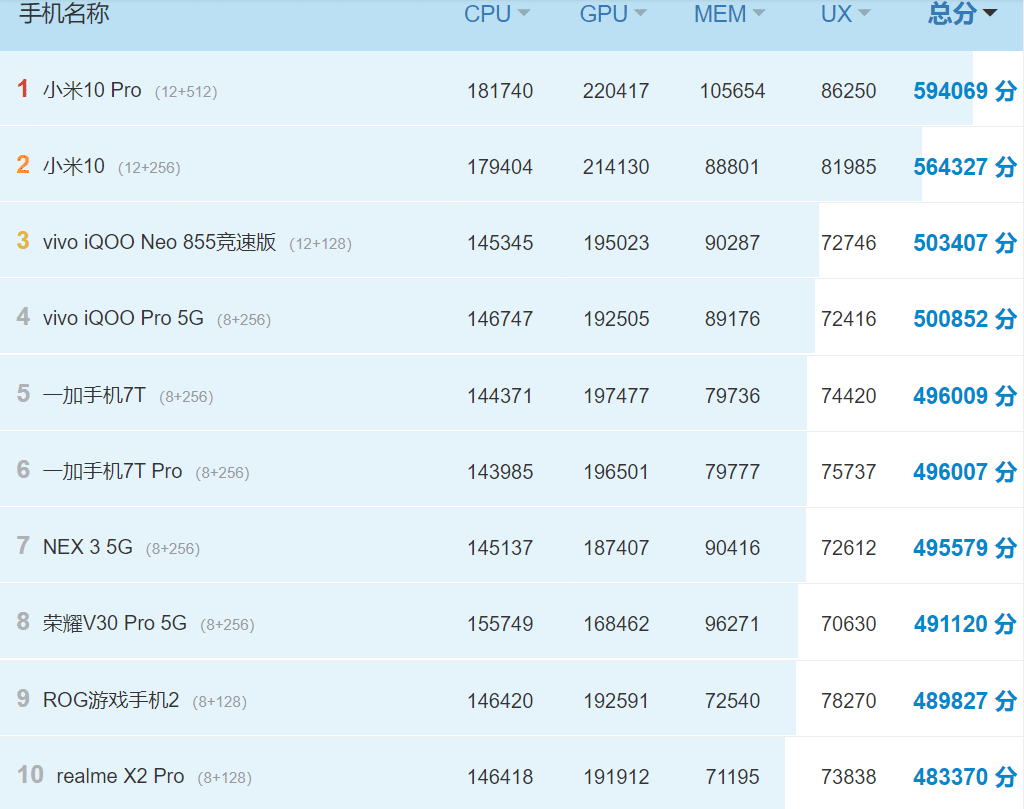1024x809 pixels.
Task: Open the 小米10 Pro phone entry
Action: coord(92,89)
